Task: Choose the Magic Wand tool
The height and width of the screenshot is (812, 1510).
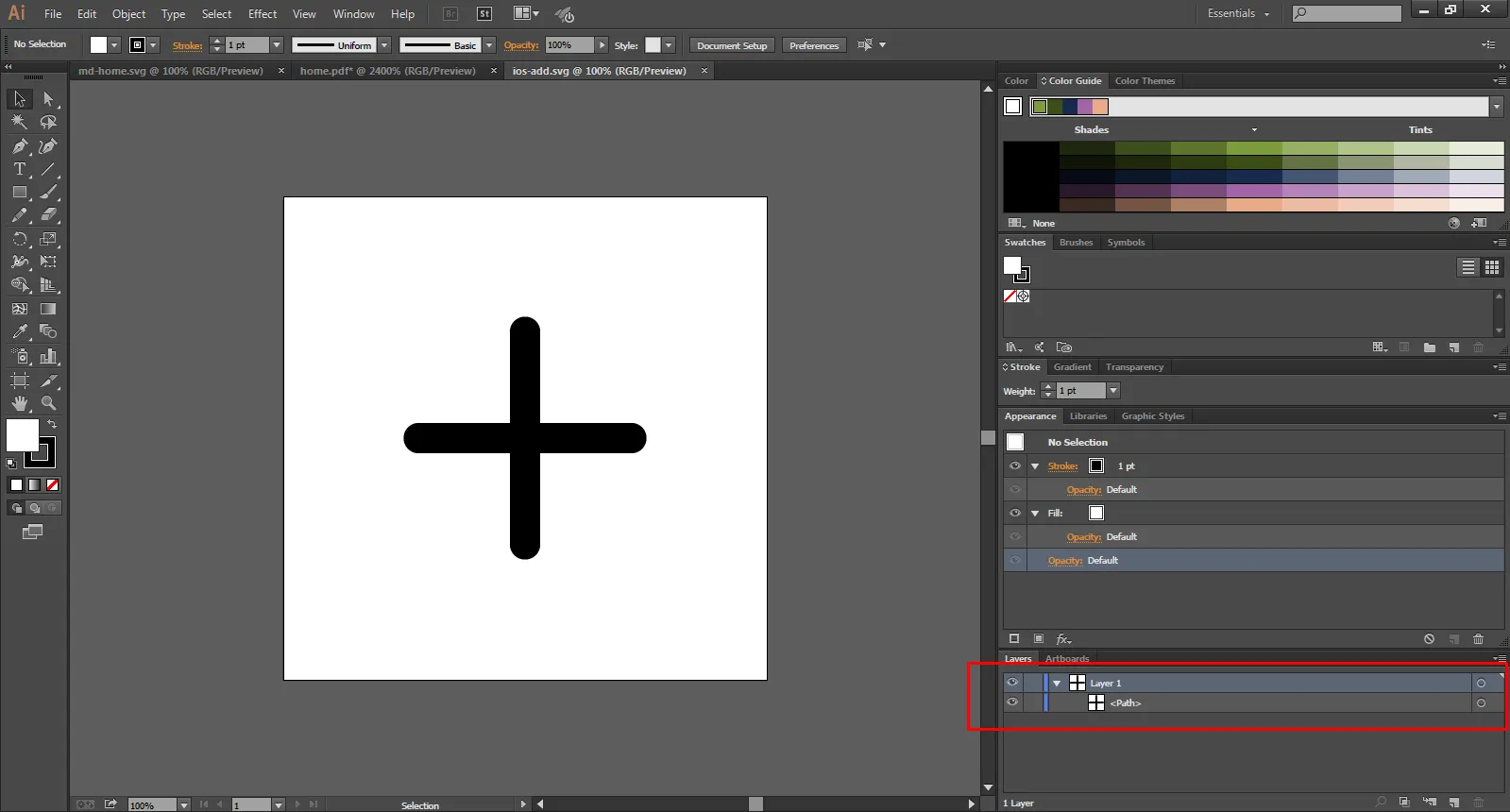Action: pos(19,122)
